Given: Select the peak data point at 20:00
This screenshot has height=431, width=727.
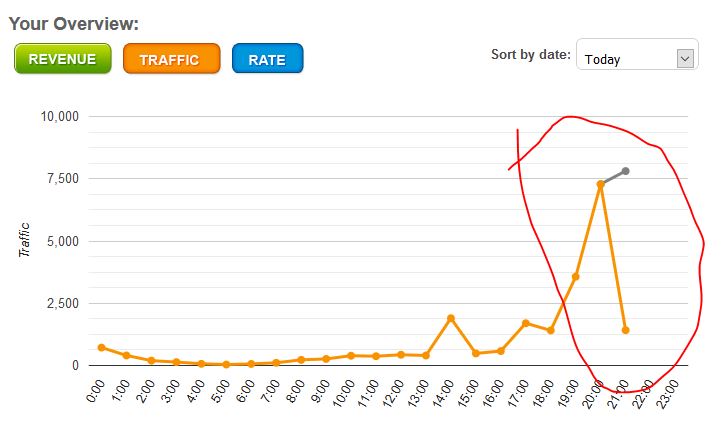Looking at the screenshot, I should click(601, 184).
